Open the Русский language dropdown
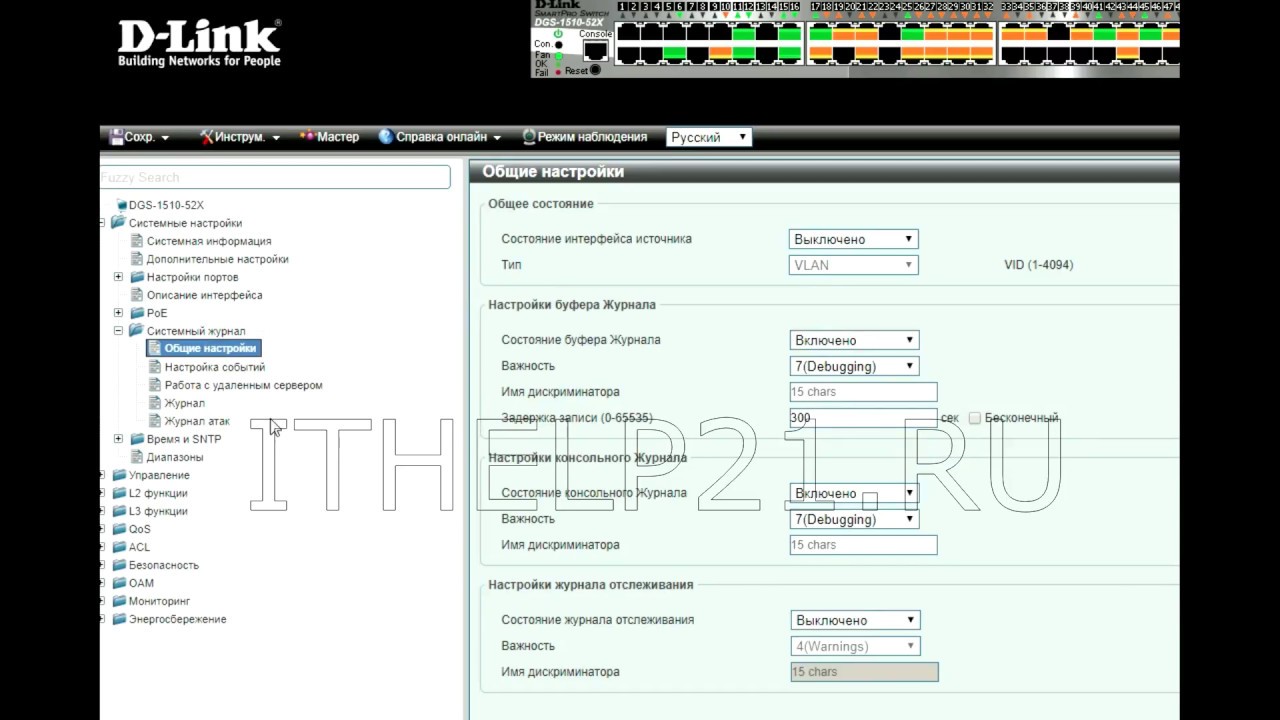 point(709,137)
